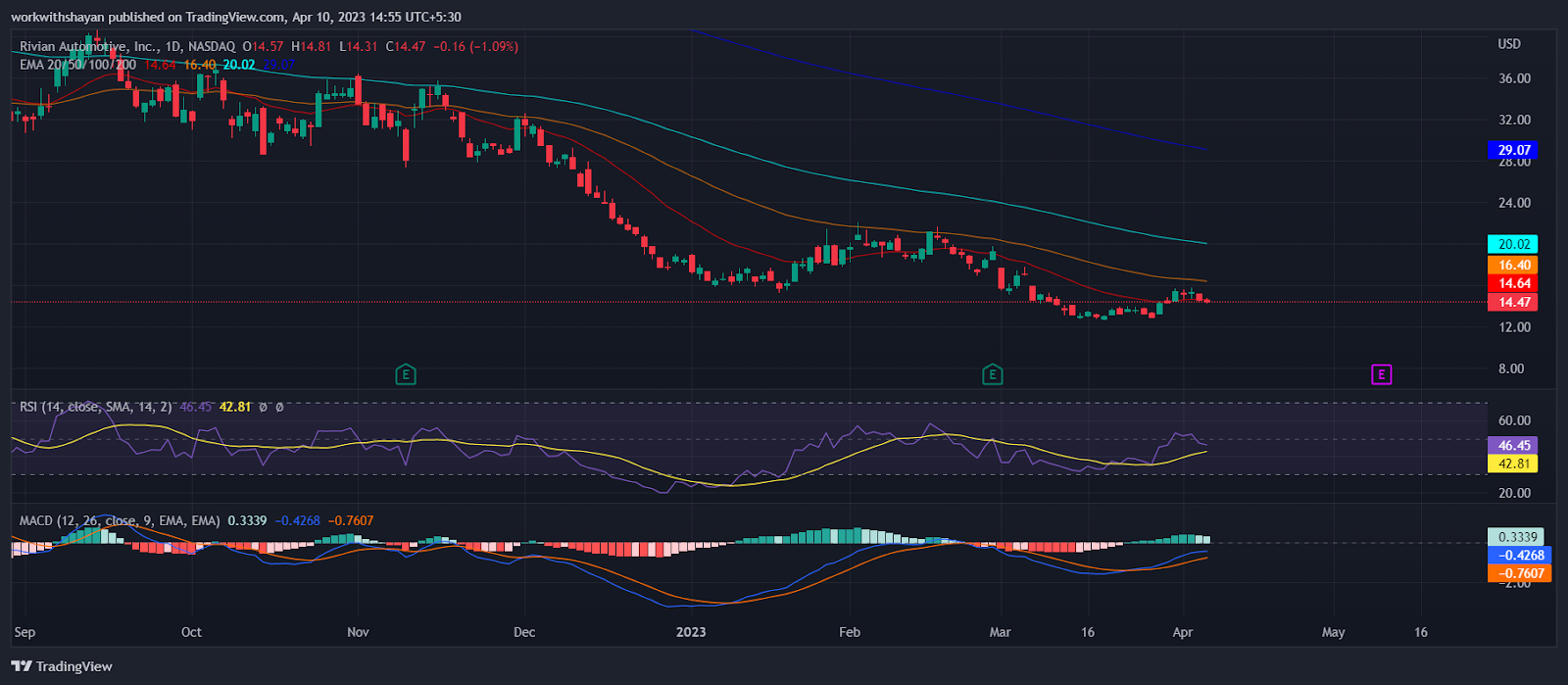Click the 20.00 RSI axis label
The image size is (1568, 685).
[1514, 493]
